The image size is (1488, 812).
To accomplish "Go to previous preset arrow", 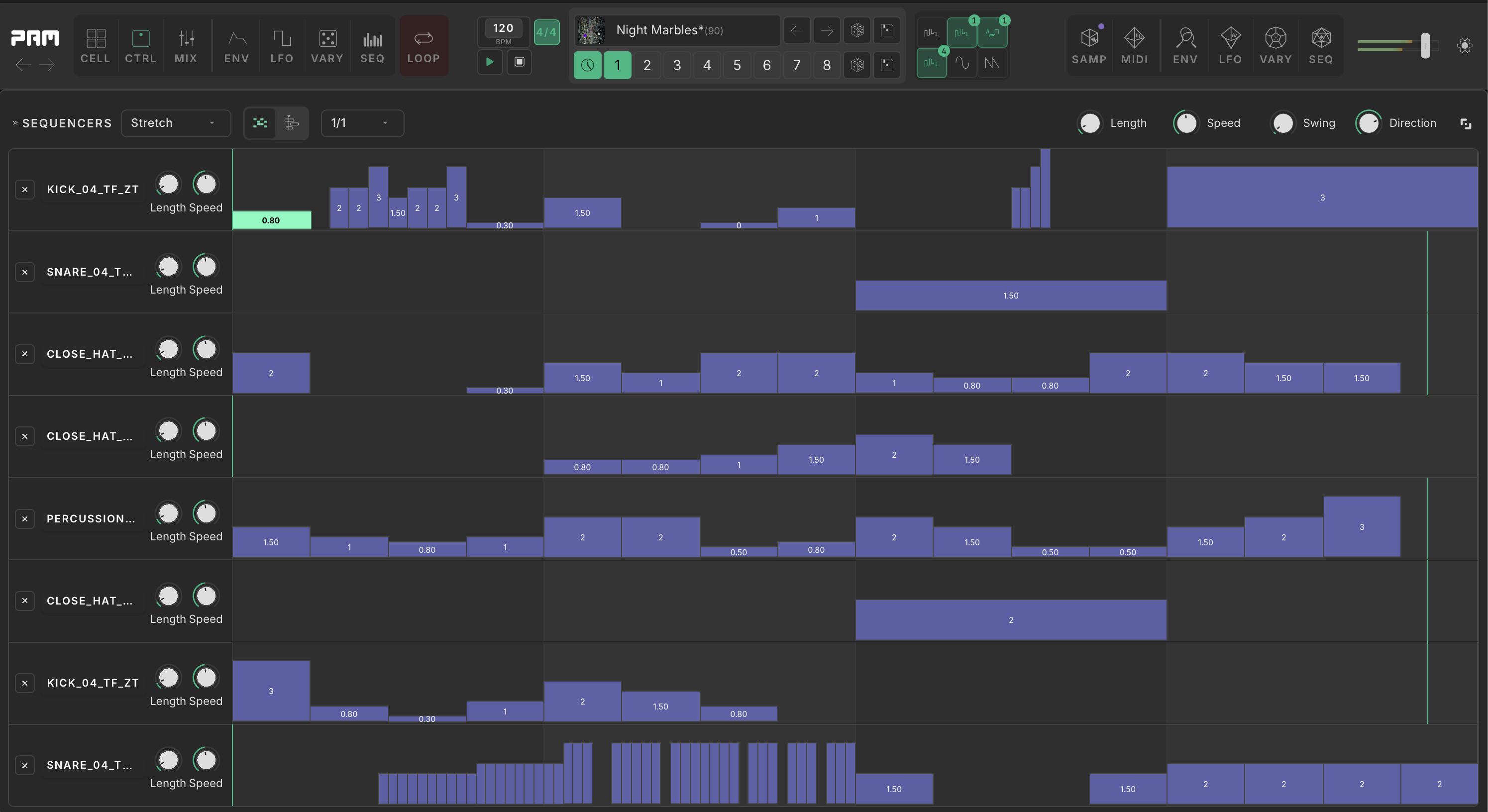I will pyautogui.click(x=797, y=30).
